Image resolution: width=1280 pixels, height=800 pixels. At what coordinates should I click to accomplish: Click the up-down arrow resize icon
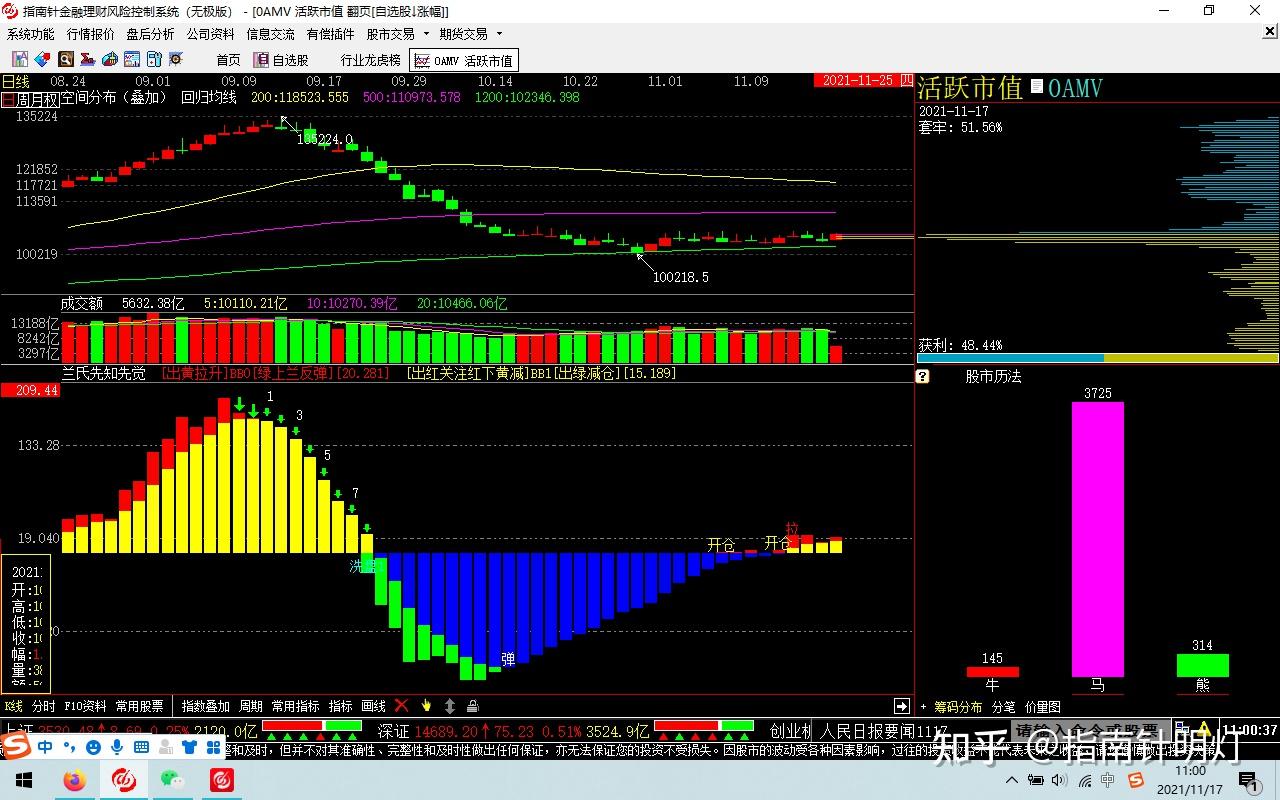450,706
